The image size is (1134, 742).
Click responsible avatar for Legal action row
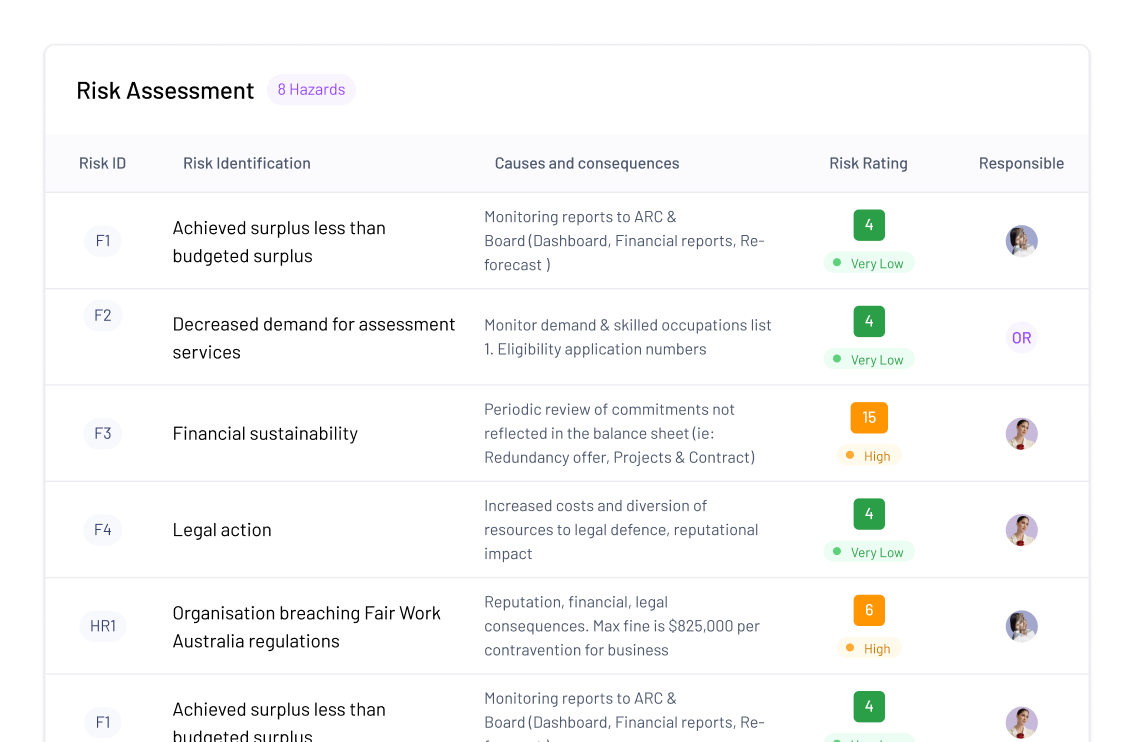[1021, 530]
